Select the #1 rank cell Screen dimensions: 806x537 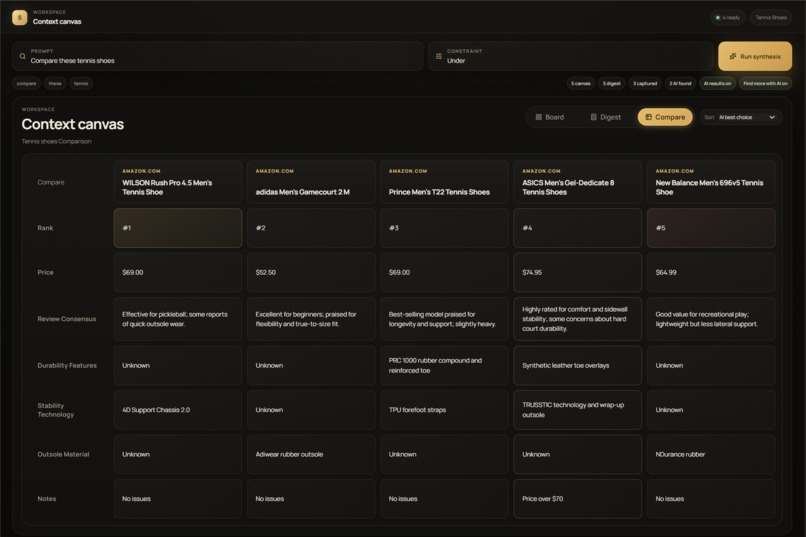click(x=177, y=228)
